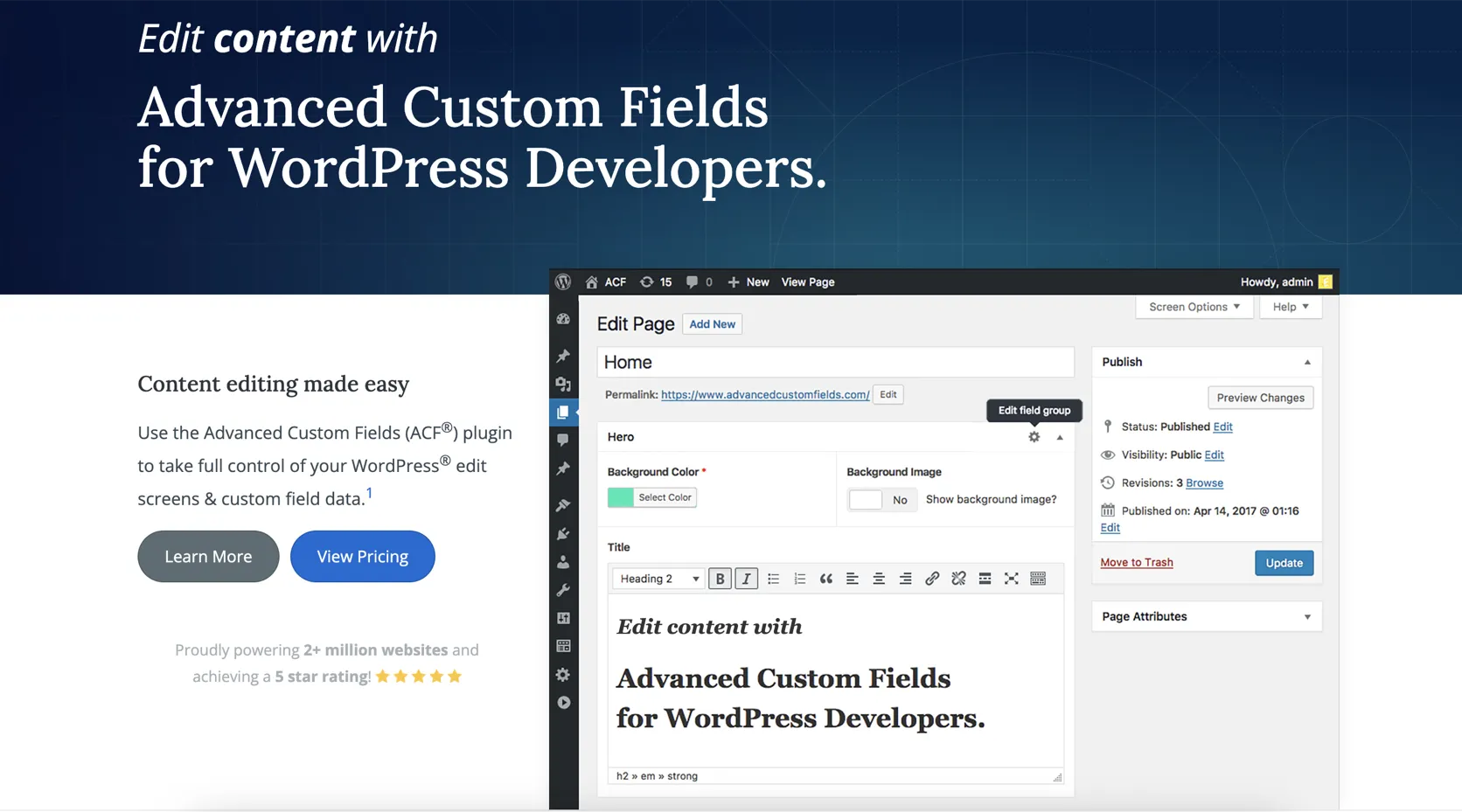The height and width of the screenshot is (812, 1462).
Task: Open the Custom Fields grid sidebar icon
Action: tap(563, 646)
